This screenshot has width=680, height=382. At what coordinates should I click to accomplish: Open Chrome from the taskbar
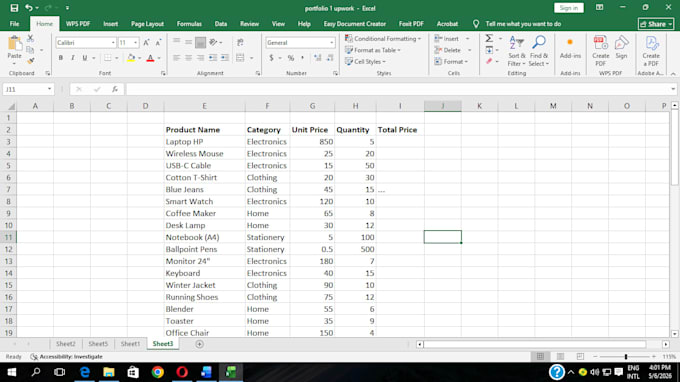(x=158, y=372)
